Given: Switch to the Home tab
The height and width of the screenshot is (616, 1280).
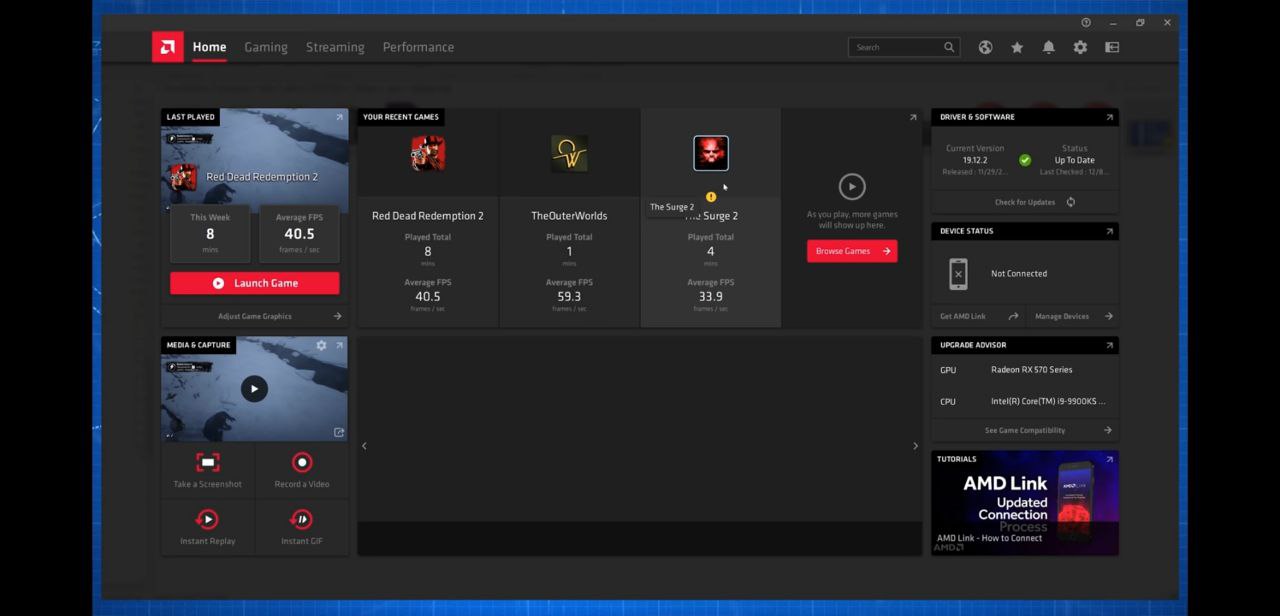Looking at the screenshot, I should (x=209, y=47).
